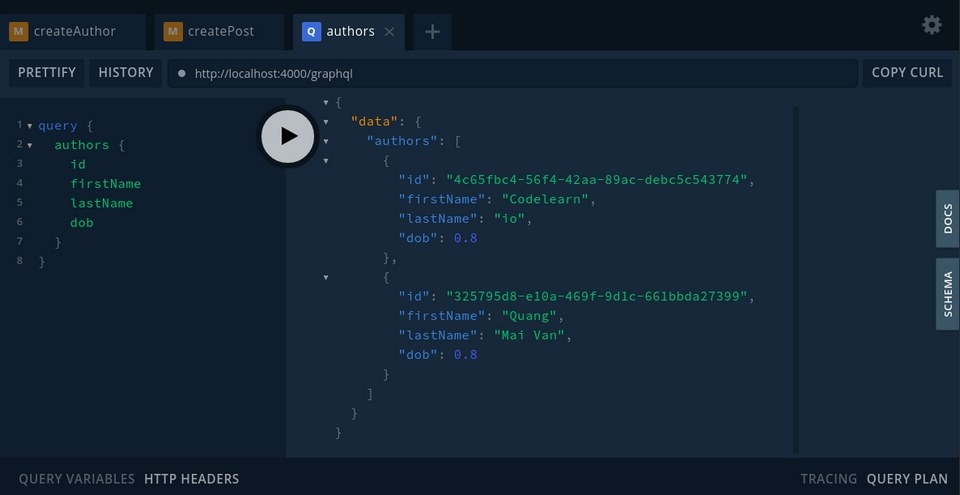Open the settings gear icon
Image resolution: width=960 pixels, height=495 pixels.
coord(932,25)
